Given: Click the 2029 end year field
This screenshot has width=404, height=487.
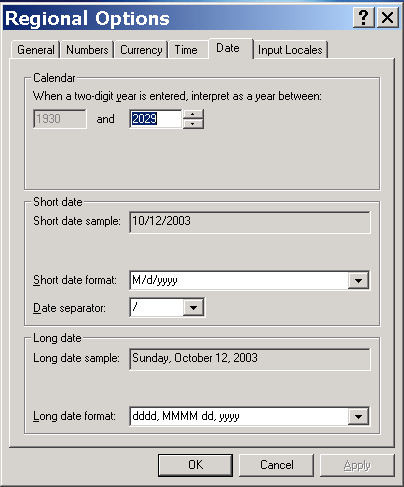Looking at the screenshot, I should [x=156, y=119].
